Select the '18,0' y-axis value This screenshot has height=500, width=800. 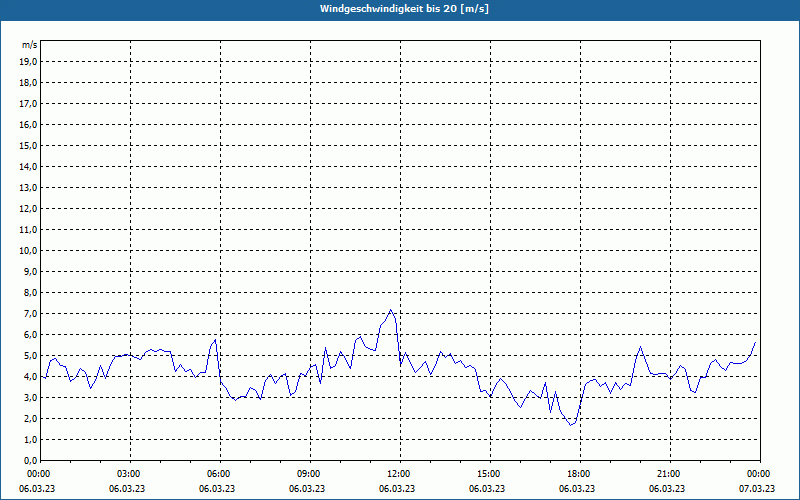coord(29,83)
